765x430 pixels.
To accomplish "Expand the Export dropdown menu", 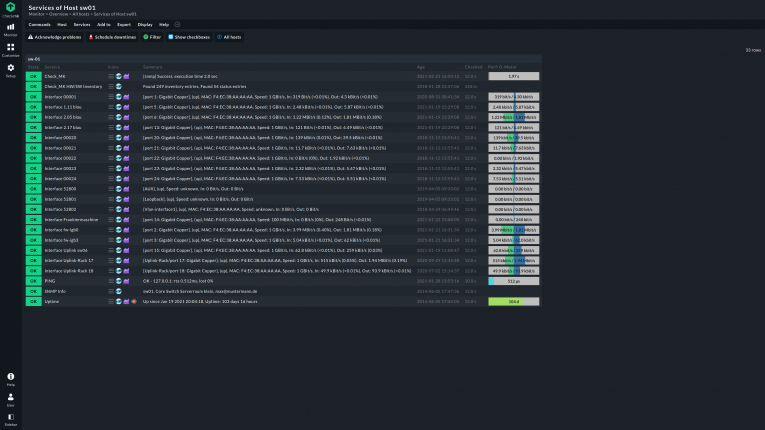I will (123, 23).
